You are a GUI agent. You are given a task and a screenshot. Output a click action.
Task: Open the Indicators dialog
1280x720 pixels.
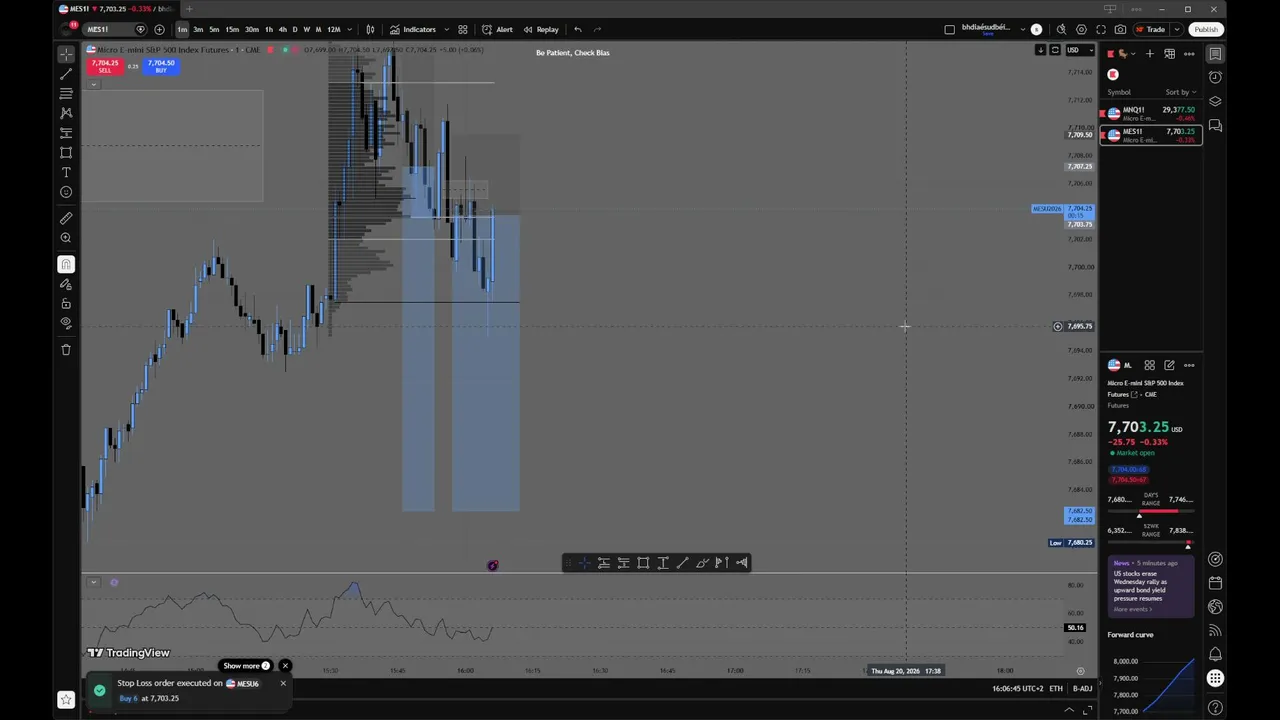[413, 29]
